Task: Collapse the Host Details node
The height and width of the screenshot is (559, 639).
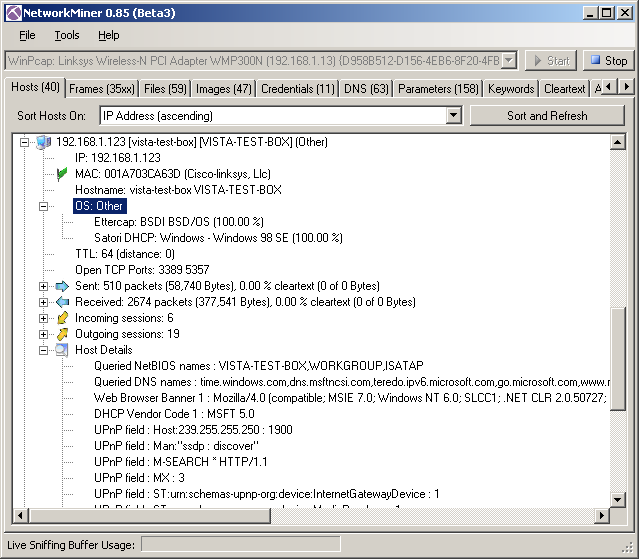Action: tap(44, 350)
